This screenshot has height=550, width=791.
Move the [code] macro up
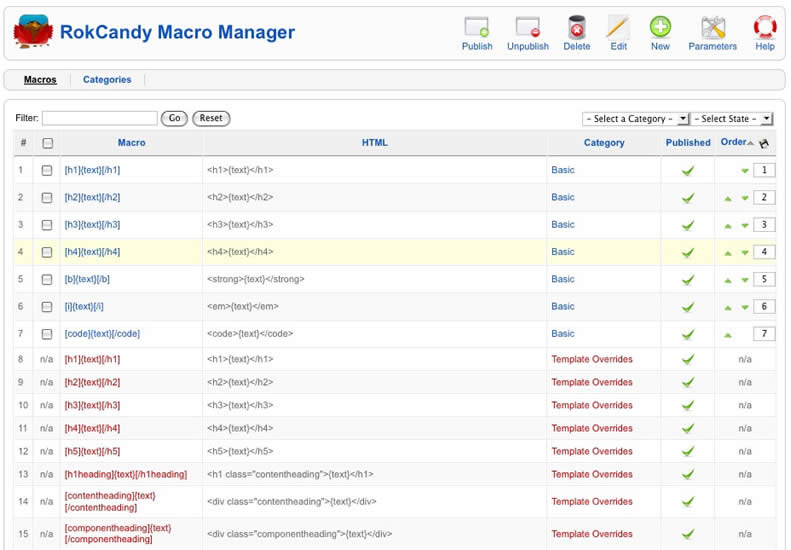click(727, 335)
